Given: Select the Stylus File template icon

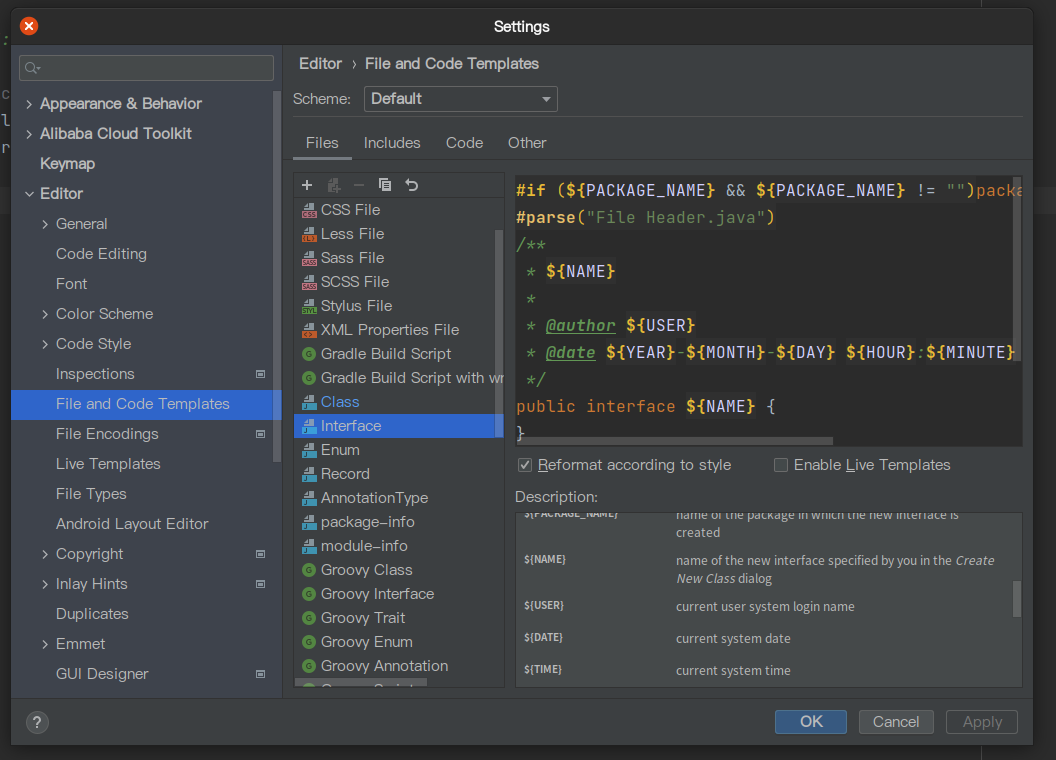Looking at the screenshot, I should tap(309, 307).
